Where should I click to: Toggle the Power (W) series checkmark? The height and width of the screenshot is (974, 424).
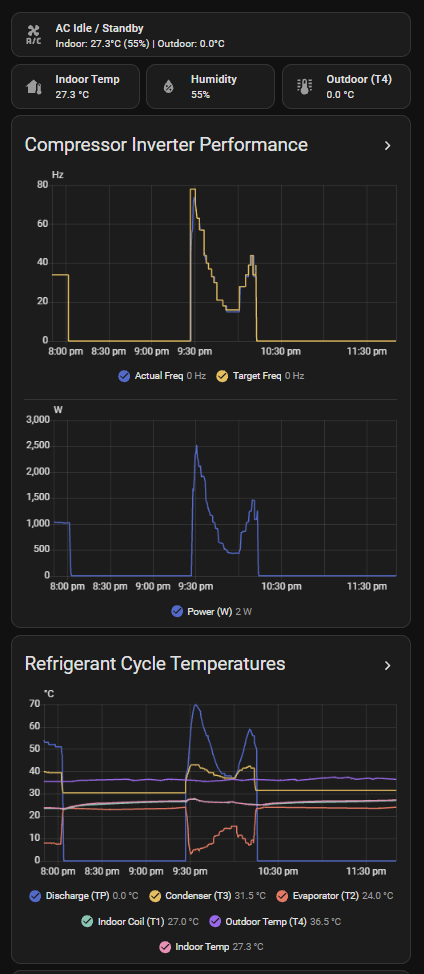point(177,611)
